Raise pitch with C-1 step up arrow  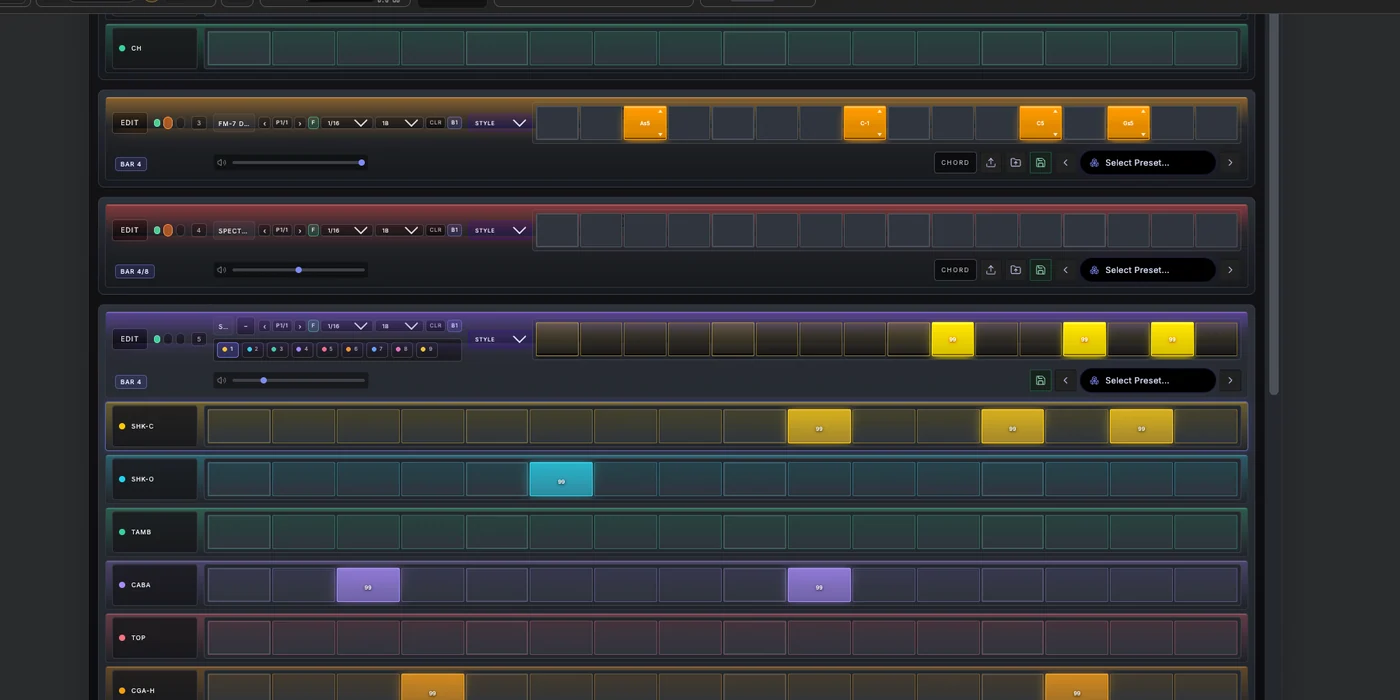pyautogui.click(x=880, y=111)
